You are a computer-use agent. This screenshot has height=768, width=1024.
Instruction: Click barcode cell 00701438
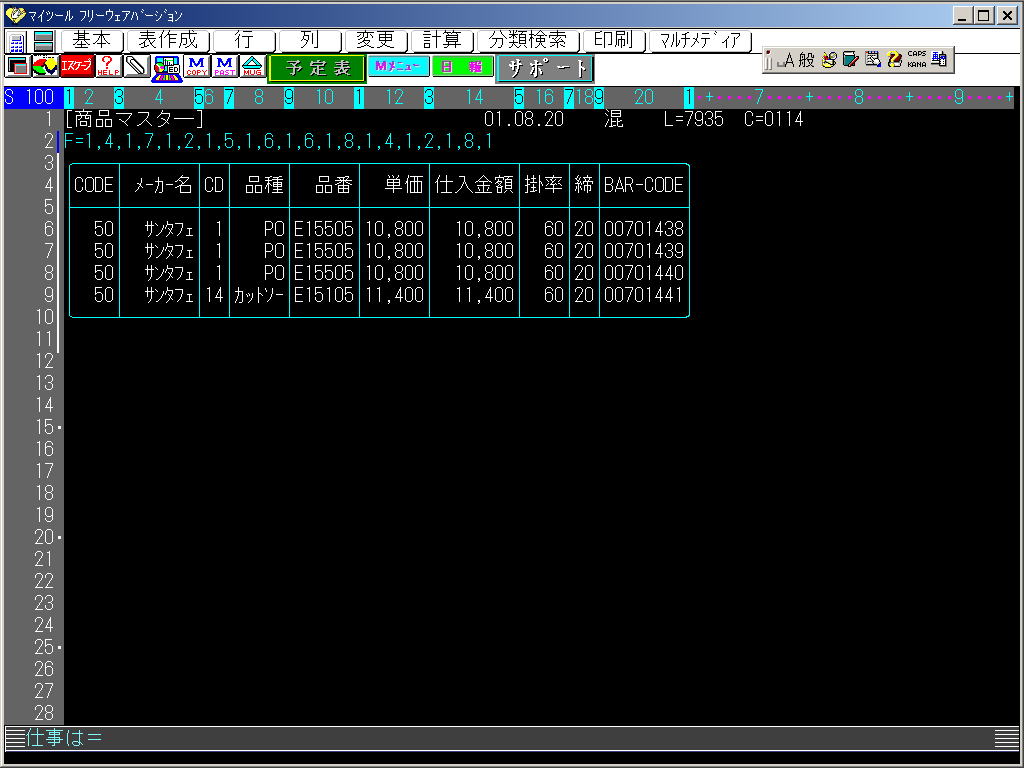[644, 229]
